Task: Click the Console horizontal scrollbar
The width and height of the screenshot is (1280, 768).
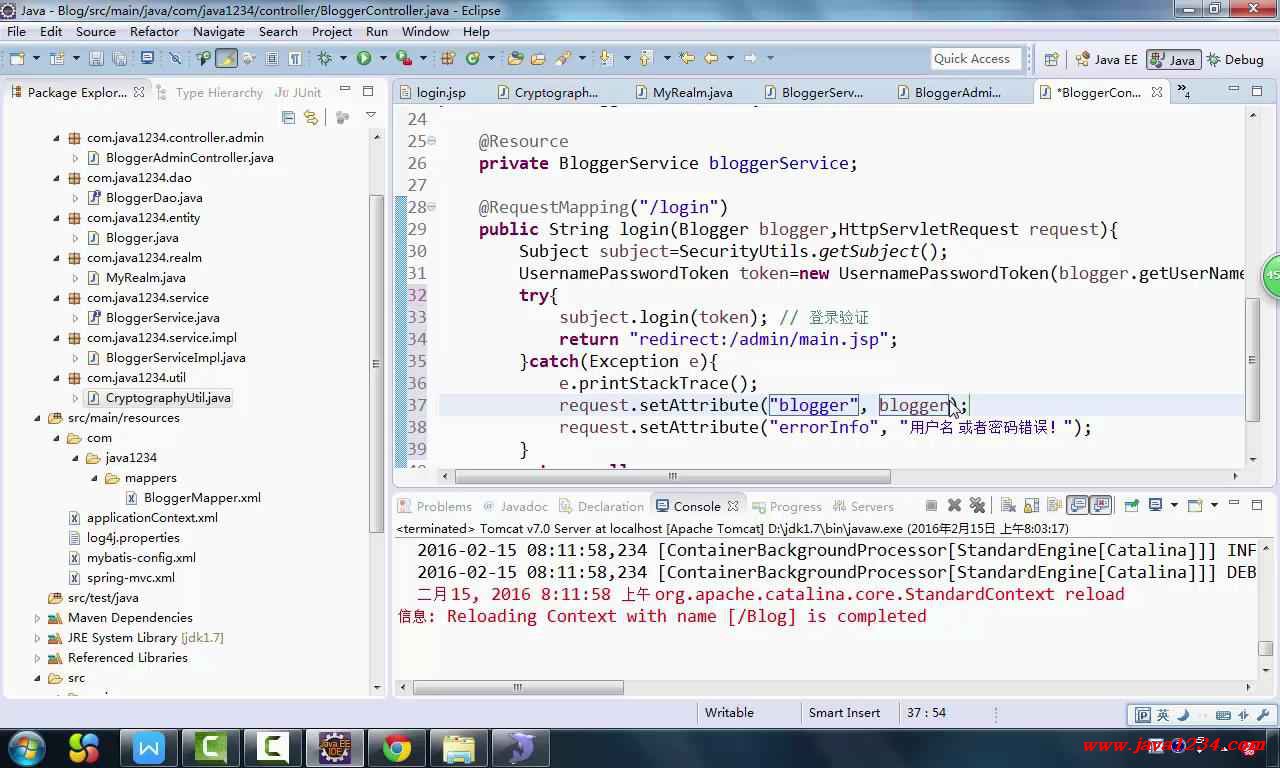Action: tap(518, 688)
